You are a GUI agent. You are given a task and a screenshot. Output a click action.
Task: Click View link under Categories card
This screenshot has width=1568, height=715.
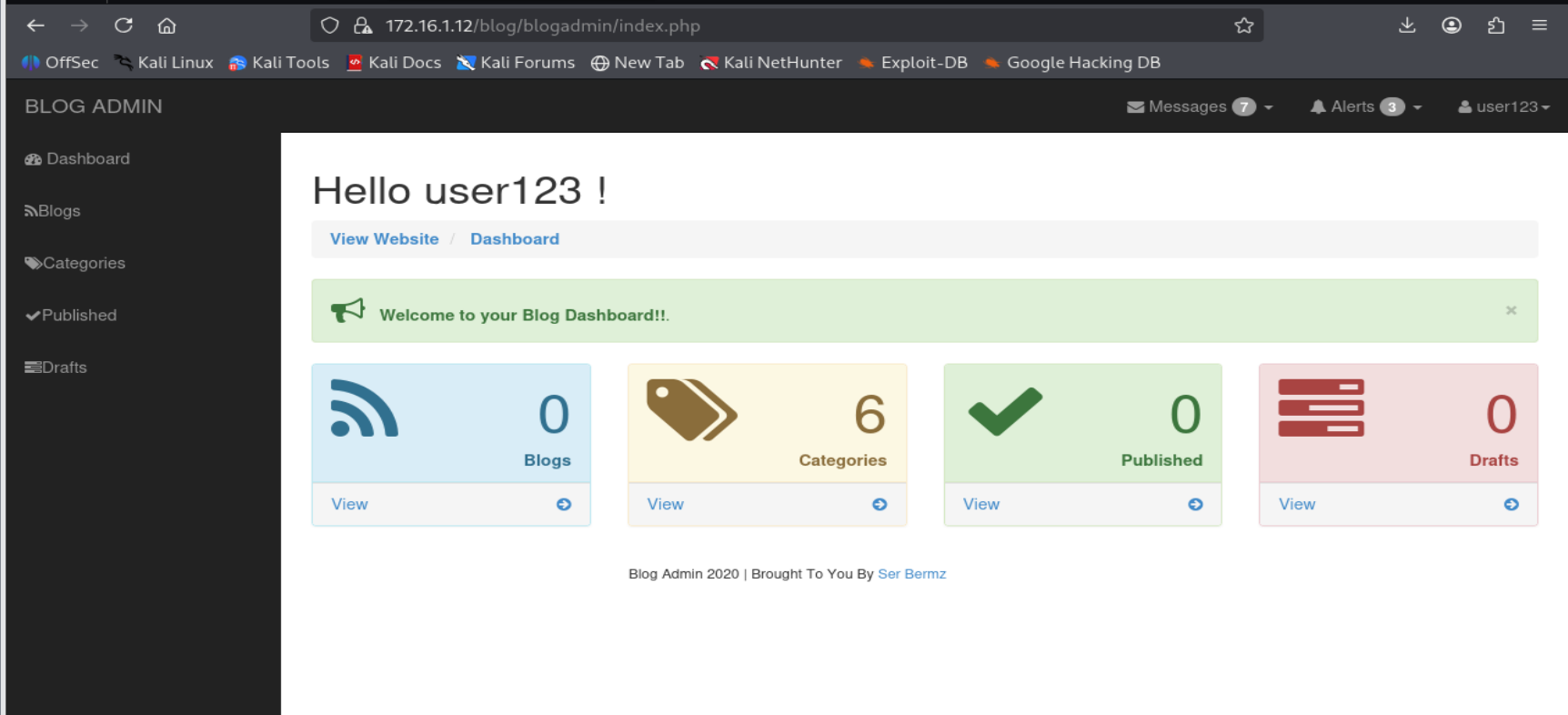(665, 504)
